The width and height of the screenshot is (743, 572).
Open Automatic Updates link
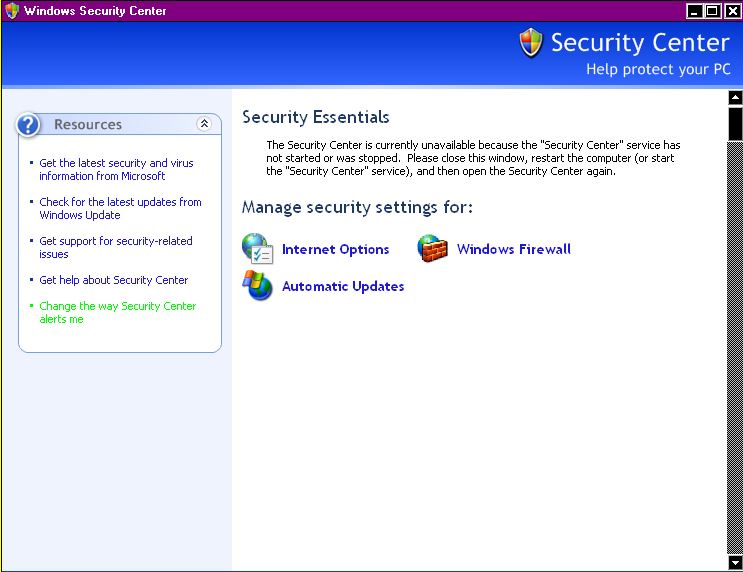(x=343, y=286)
